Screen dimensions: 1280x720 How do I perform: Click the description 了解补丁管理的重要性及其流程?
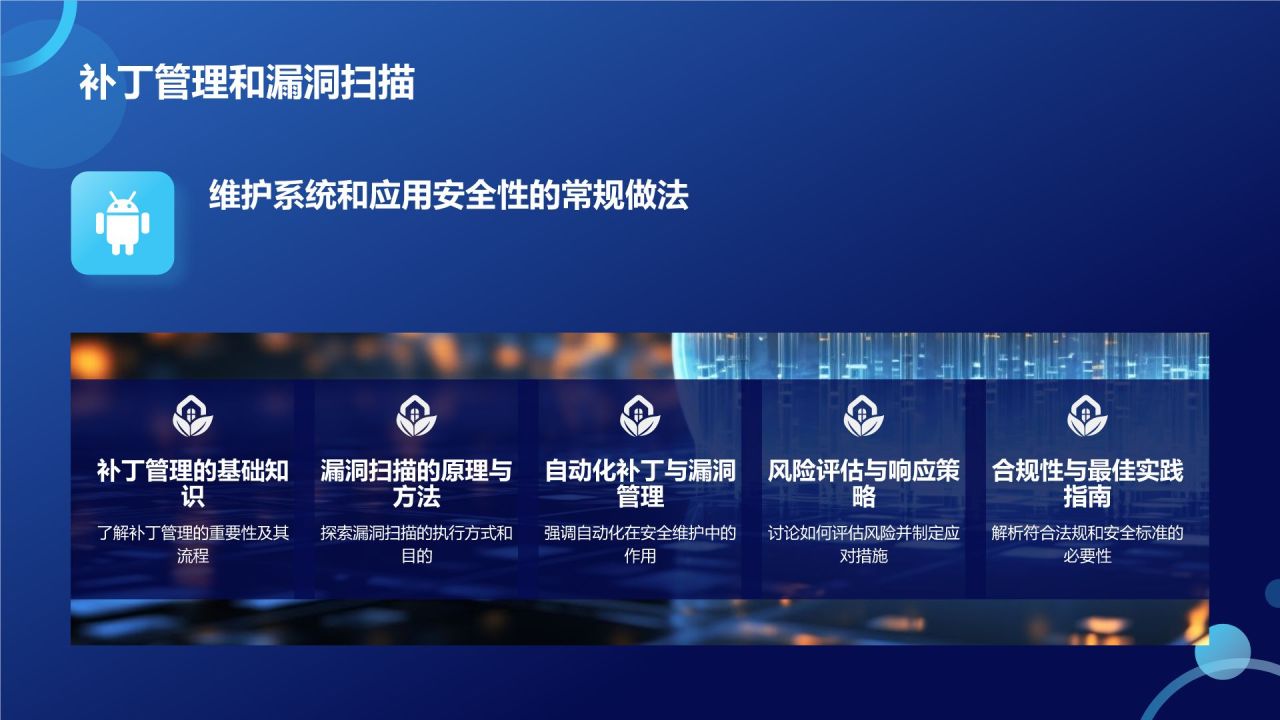tap(193, 544)
